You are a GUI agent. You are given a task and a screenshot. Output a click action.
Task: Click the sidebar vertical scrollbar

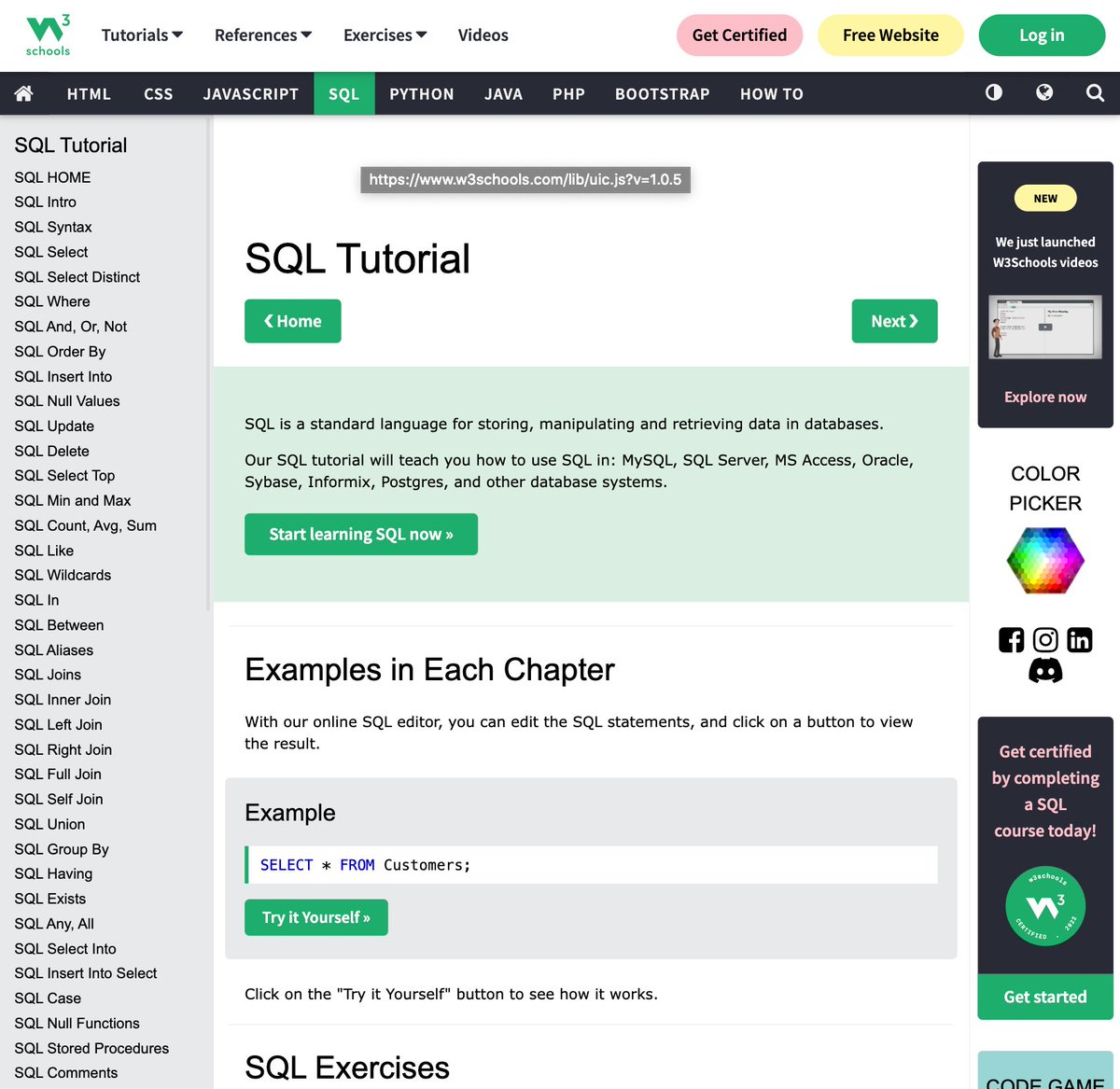(x=208, y=364)
